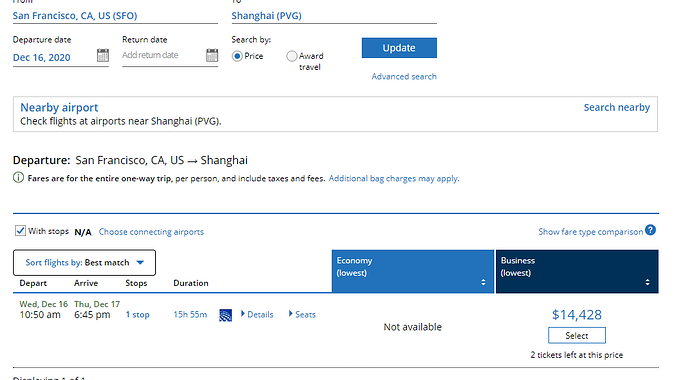The image size is (690, 380).
Task: Click the fares info circle icon
Action: pyautogui.click(x=18, y=178)
